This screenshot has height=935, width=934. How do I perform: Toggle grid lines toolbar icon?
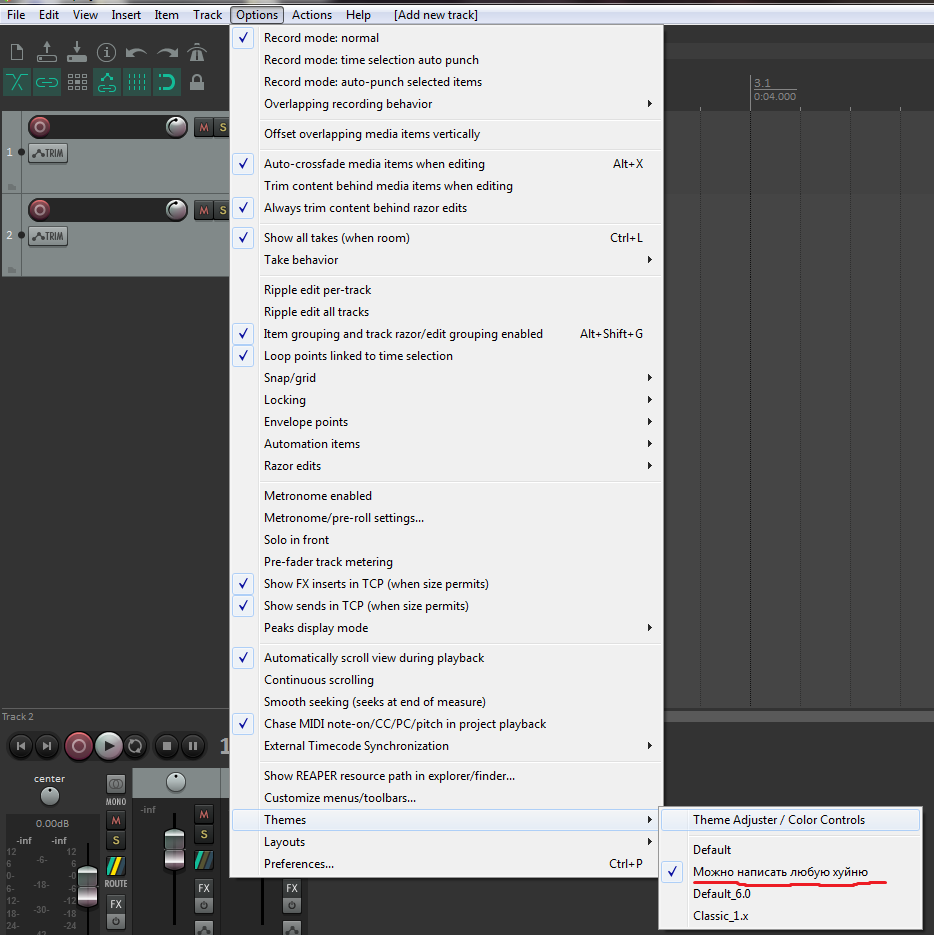137,82
